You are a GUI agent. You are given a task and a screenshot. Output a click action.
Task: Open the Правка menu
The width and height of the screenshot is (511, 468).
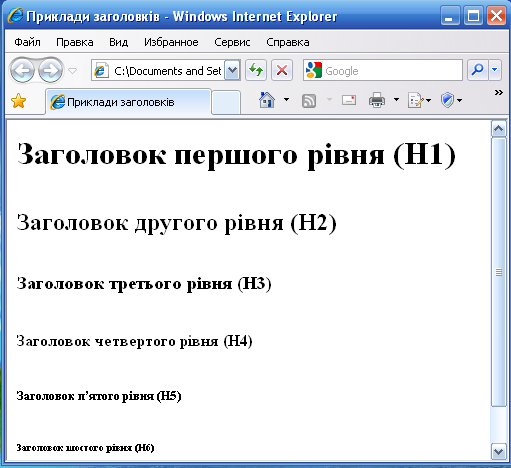[x=75, y=42]
